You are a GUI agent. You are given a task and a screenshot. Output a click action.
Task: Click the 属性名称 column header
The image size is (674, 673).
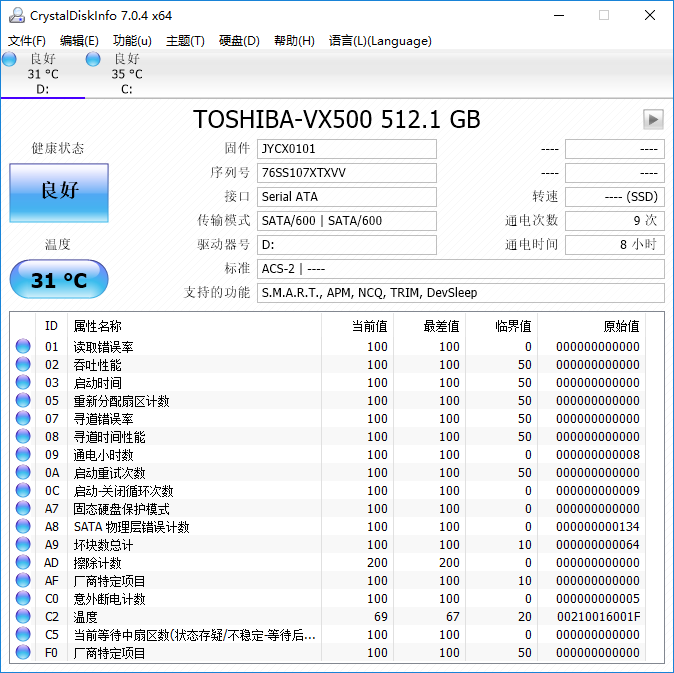98,326
